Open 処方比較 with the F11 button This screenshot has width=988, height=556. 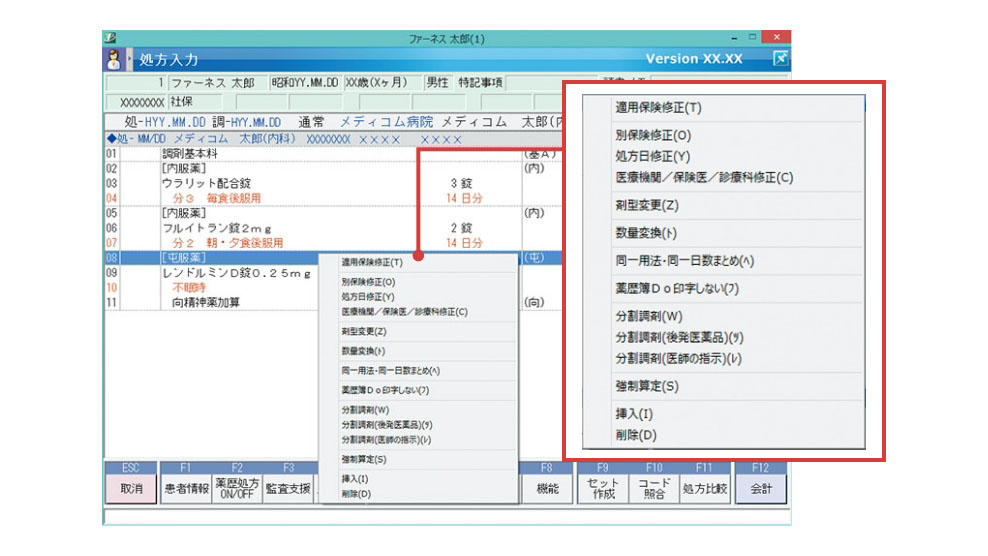(x=704, y=488)
